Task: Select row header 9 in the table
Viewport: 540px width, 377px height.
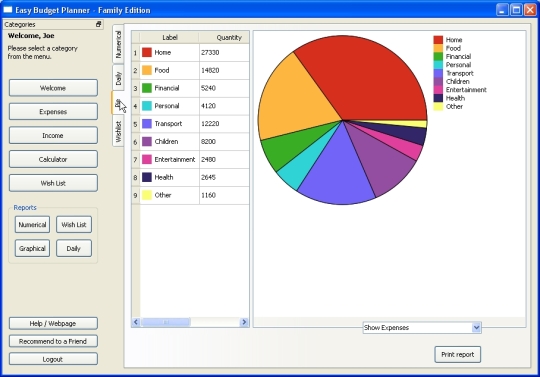Action: point(135,195)
